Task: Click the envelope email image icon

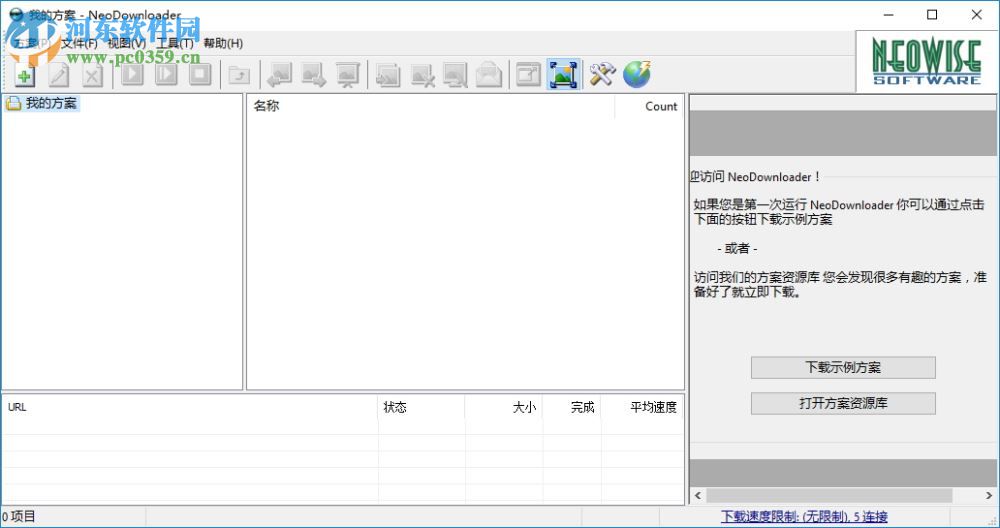Action: [489, 75]
